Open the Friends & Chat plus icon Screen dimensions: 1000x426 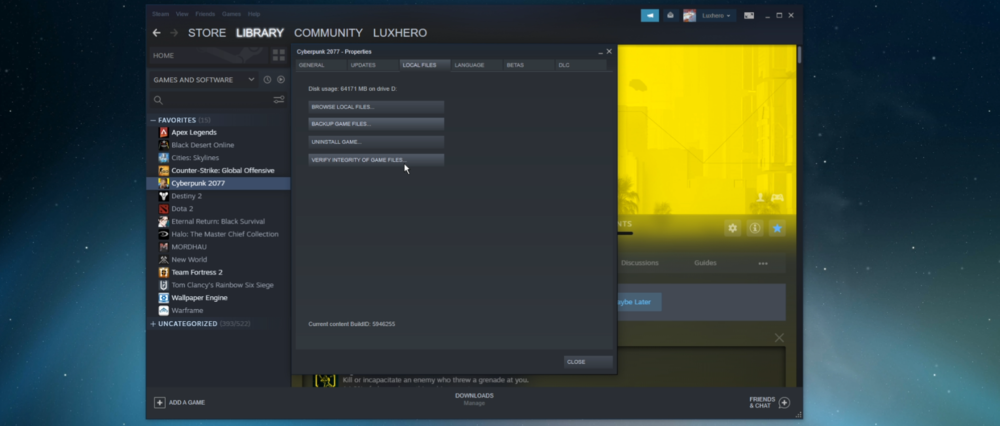[784, 402]
